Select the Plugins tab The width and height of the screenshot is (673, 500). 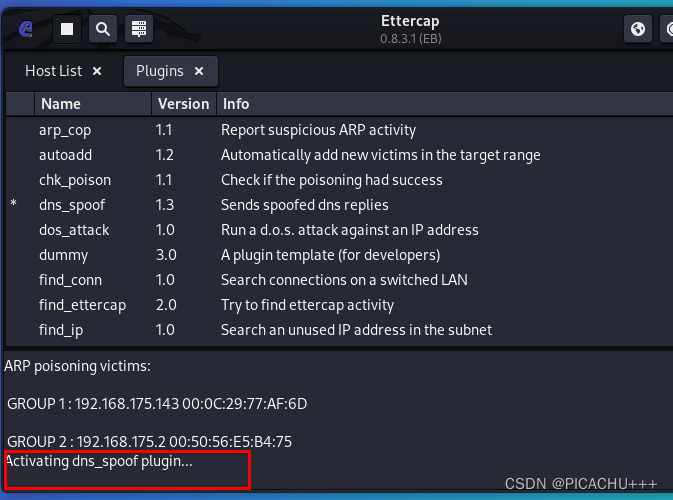159,71
